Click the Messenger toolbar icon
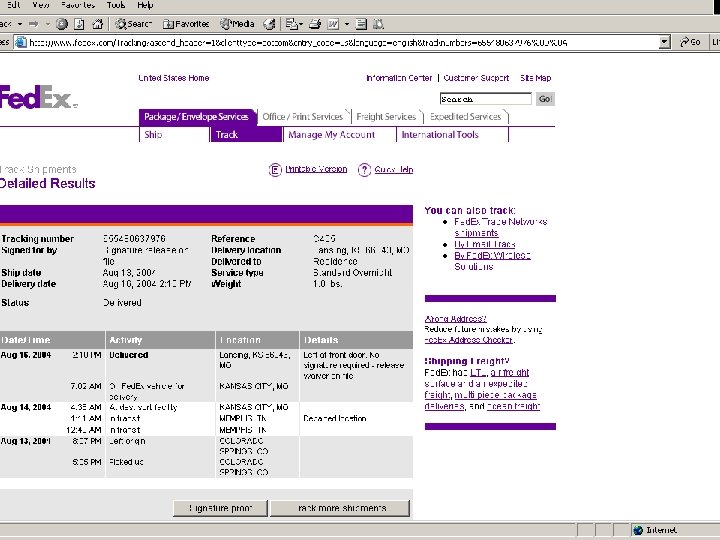 [x=378, y=24]
